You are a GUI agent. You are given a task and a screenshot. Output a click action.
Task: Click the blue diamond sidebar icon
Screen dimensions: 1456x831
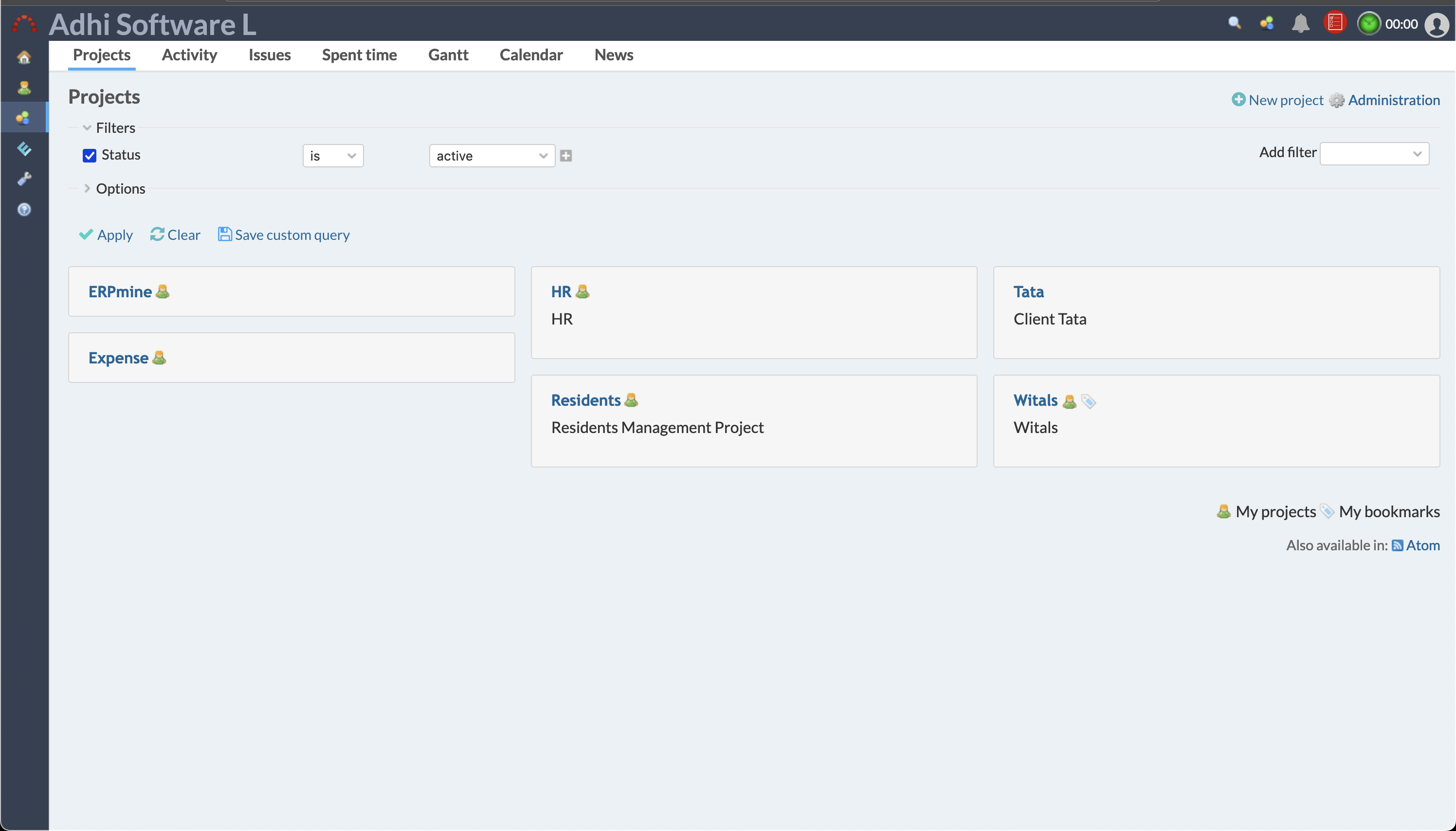pos(24,148)
